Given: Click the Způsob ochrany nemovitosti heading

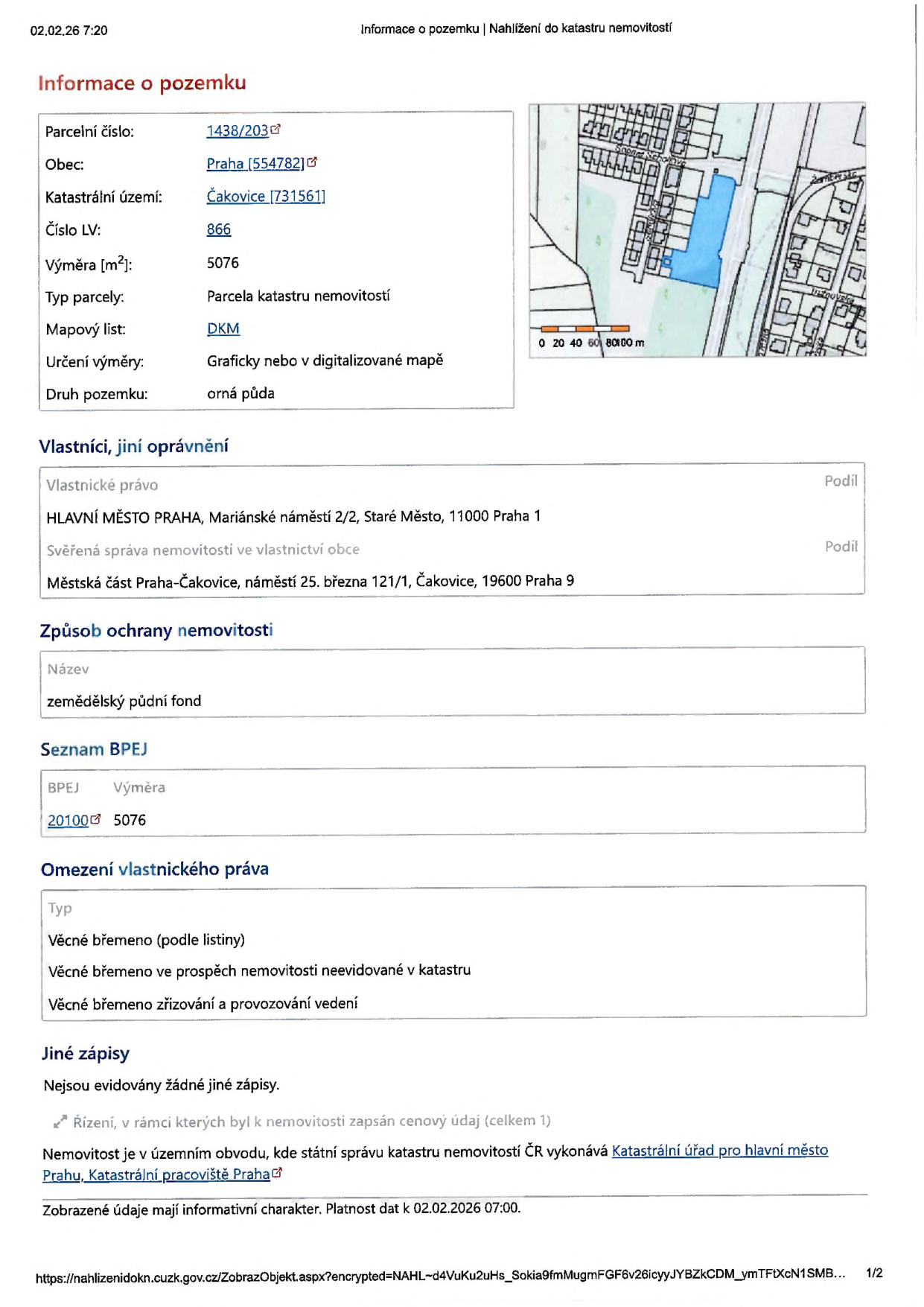Looking at the screenshot, I should (156, 630).
